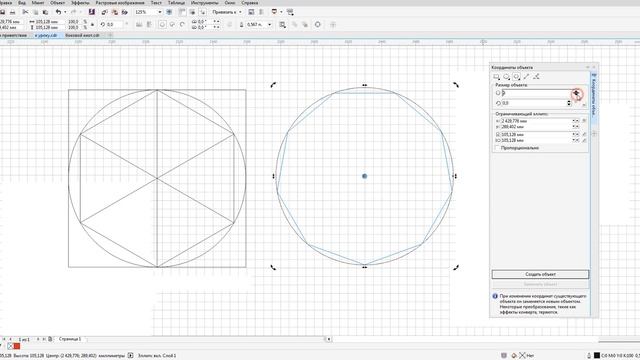Click the Paste icon in toolbar
The width and height of the screenshot is (640, 360).
(45, 12)
